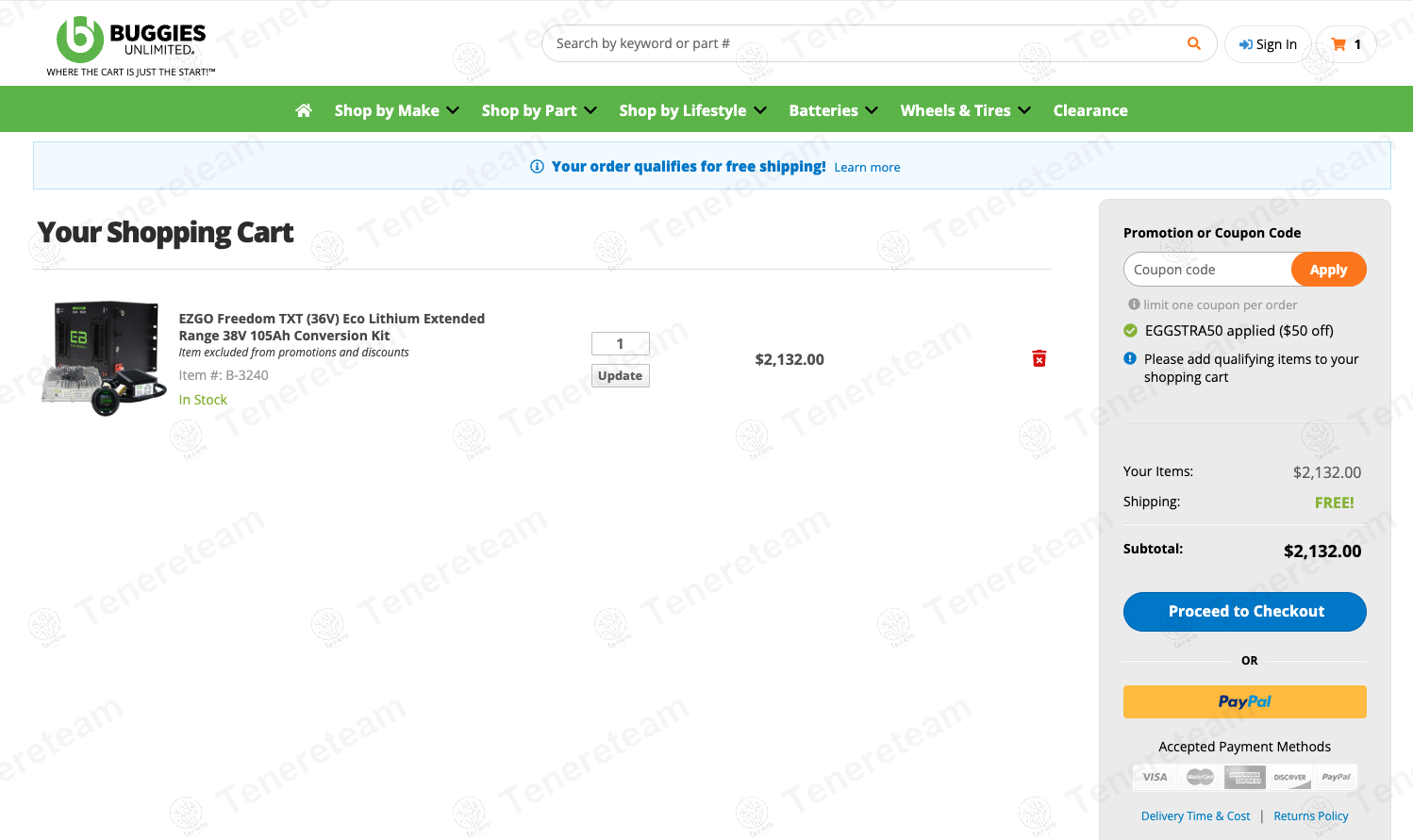
Task: Click the Item #: B-3240 text
Action: (x=224, y=375)
